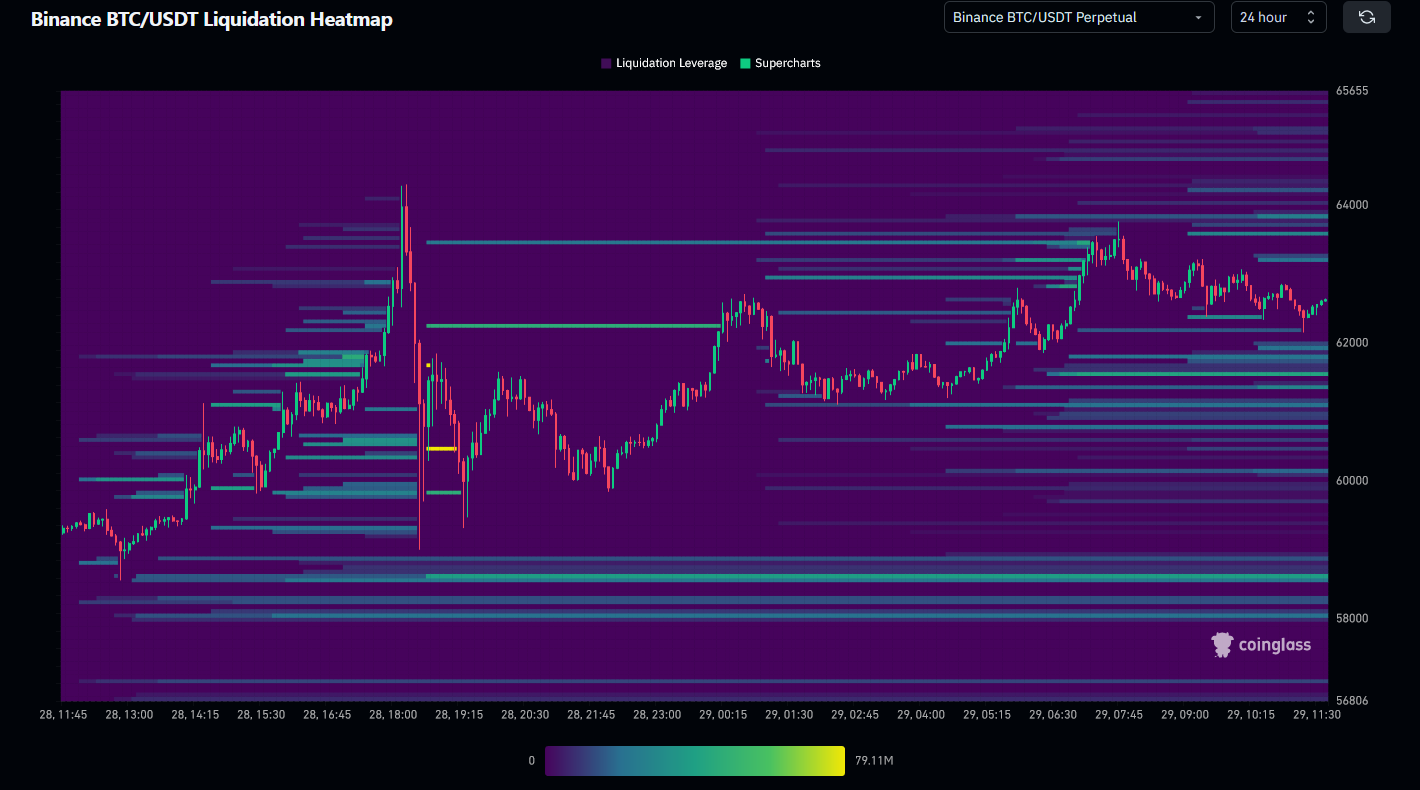1420x790 pixels.
Task: Click the refresh icon button
Action: (1366, 17)
